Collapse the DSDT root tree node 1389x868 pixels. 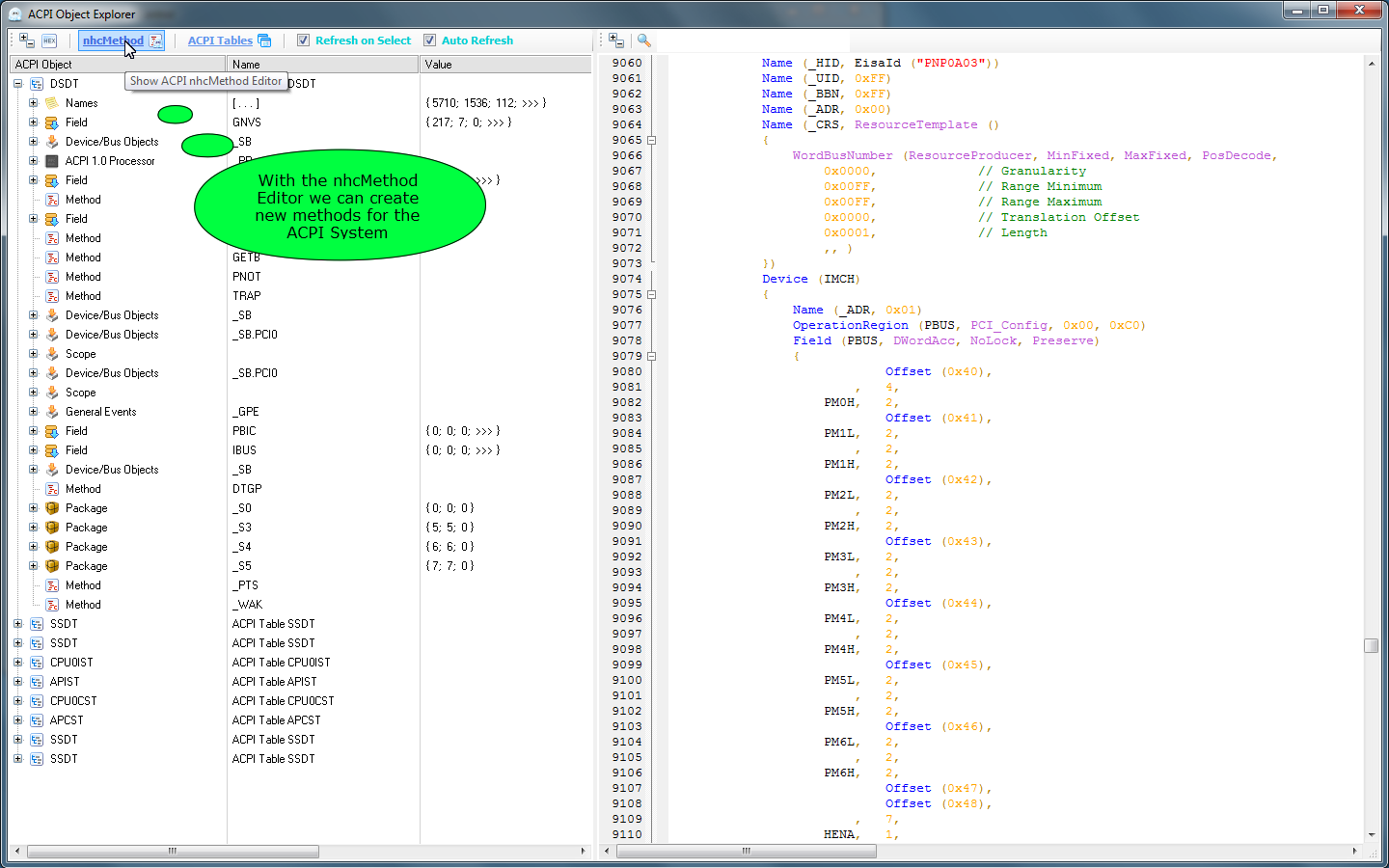[x=17, y=84]
